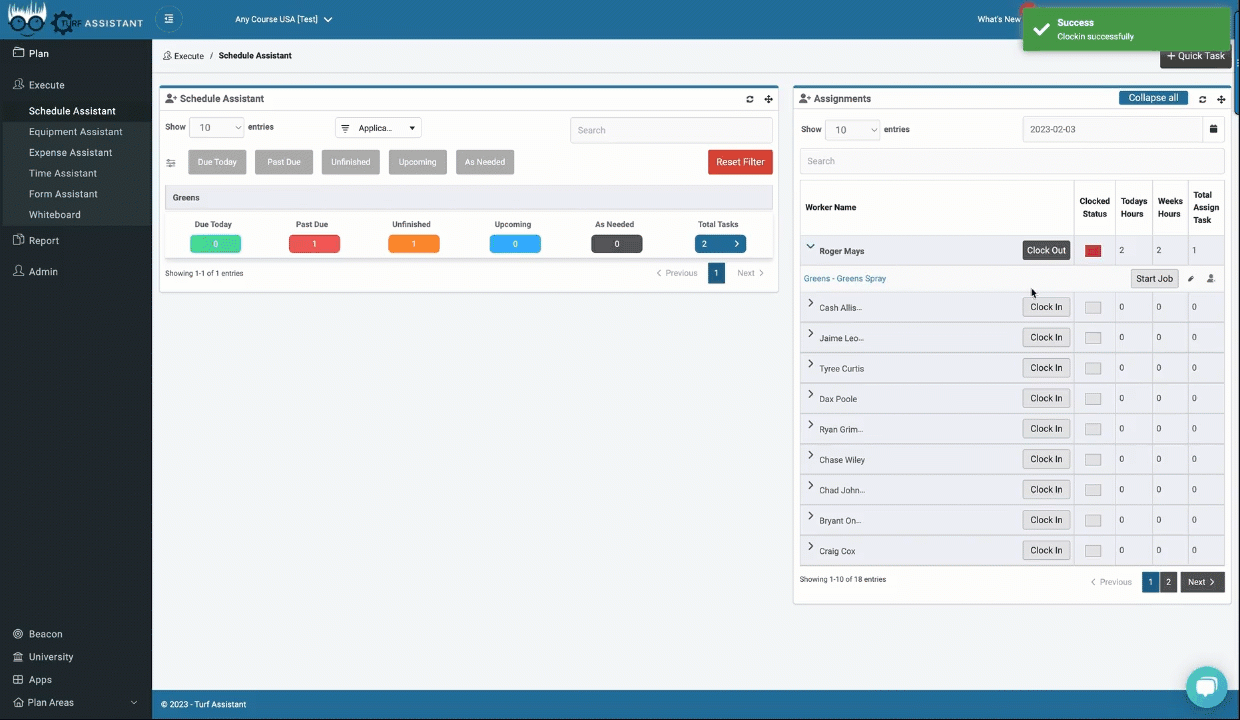This screenshot has height=720, width=1240.
Task: Click the move icon on Assignments panel
Action: click(x=1221, y=99)
